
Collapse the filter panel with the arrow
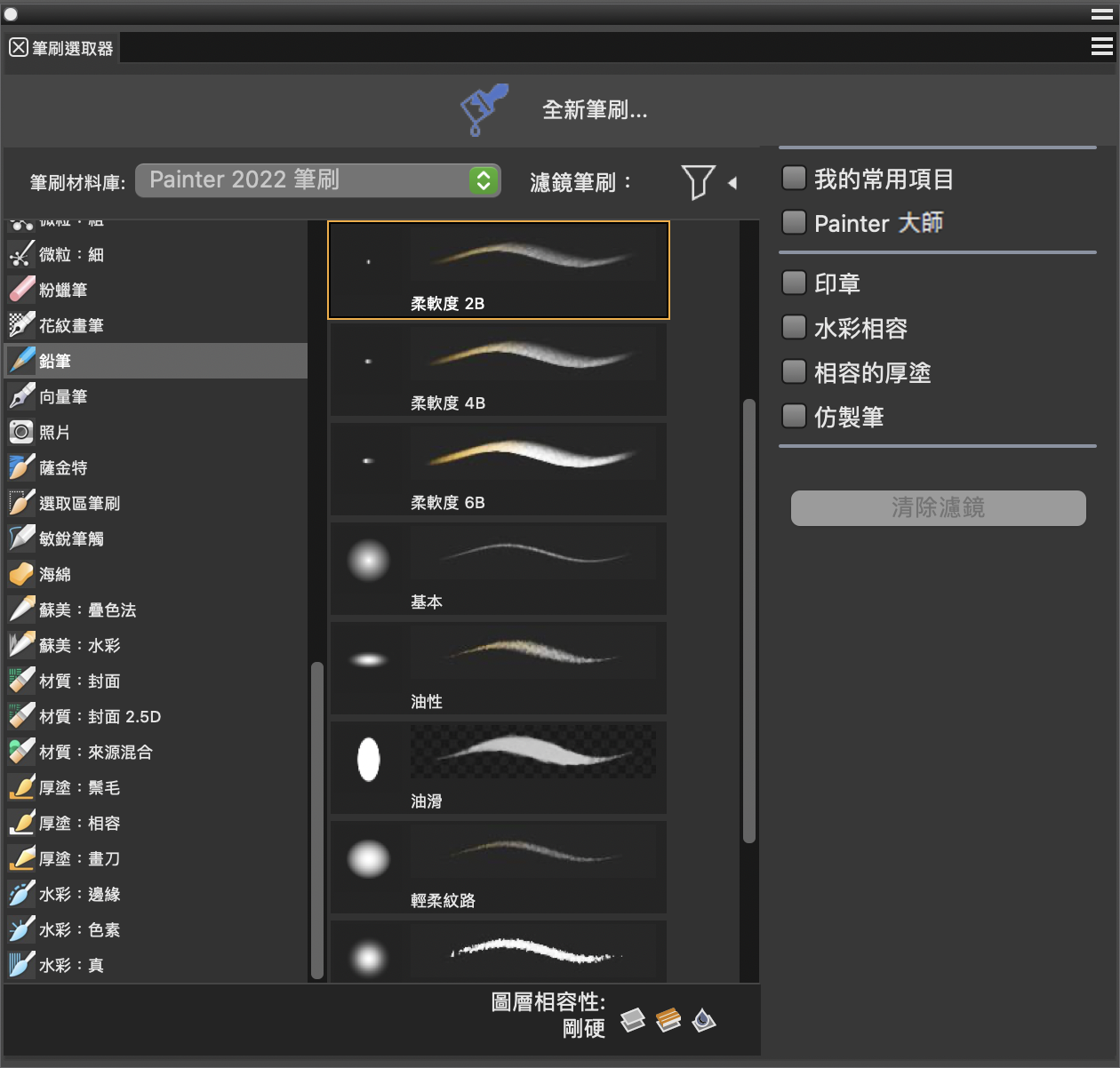pyautogui.click(x=732, y=183)
